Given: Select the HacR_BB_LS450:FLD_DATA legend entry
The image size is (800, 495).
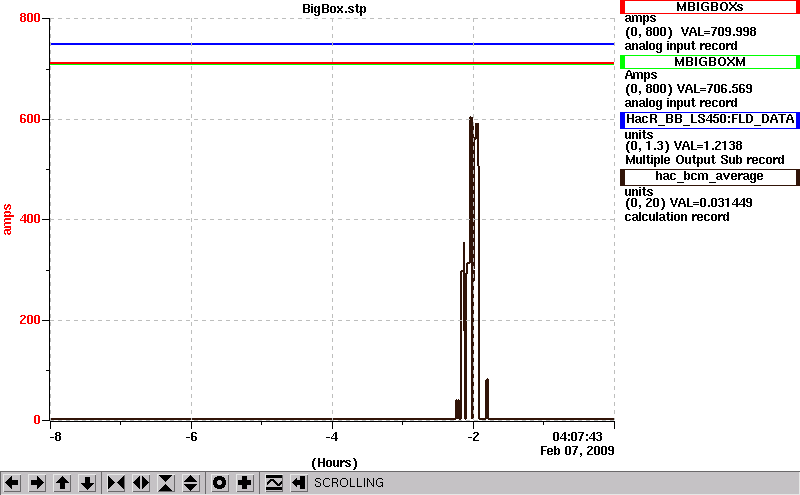Looking at the screenshot, I should pyautogui.click(x=710, y=119).
